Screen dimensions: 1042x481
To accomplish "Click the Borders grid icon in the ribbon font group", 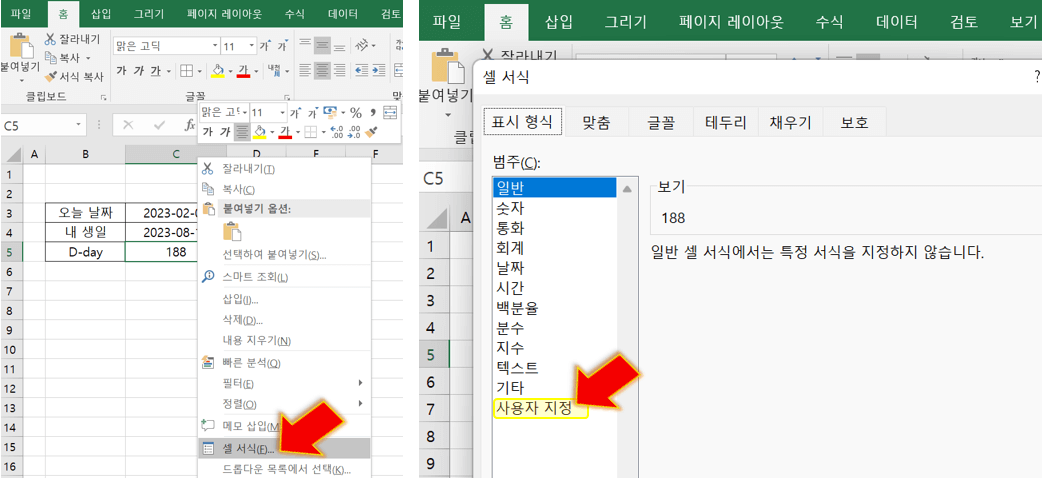I will point(187,70).
